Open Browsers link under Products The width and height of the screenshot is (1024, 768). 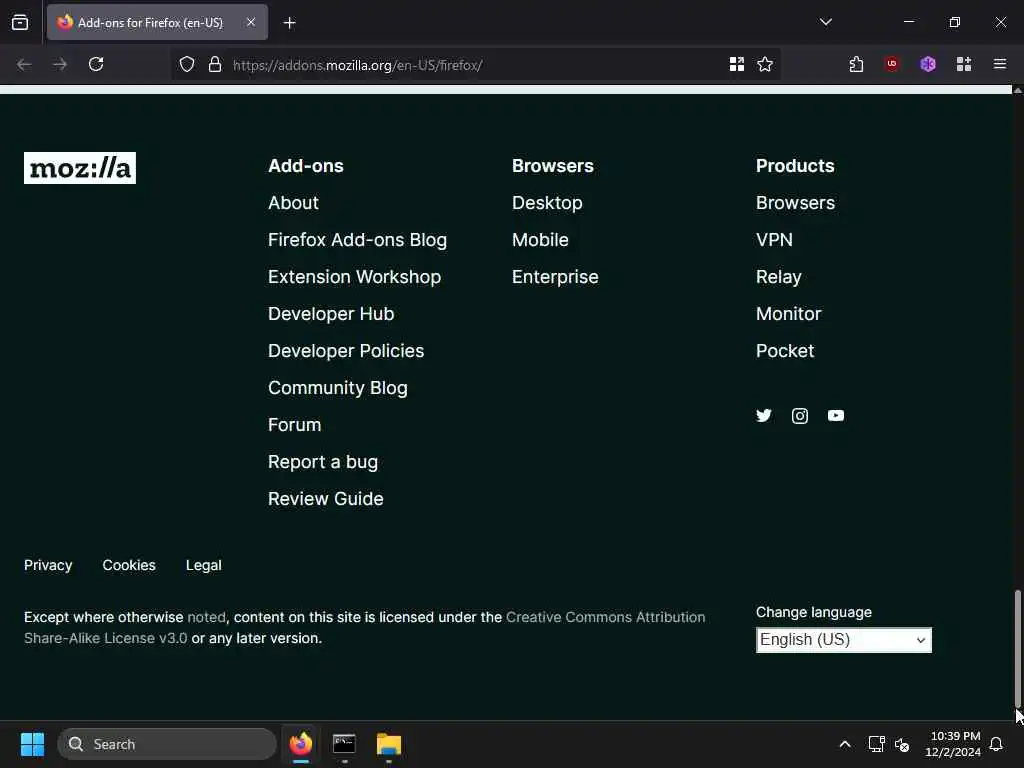coord(795,203)
